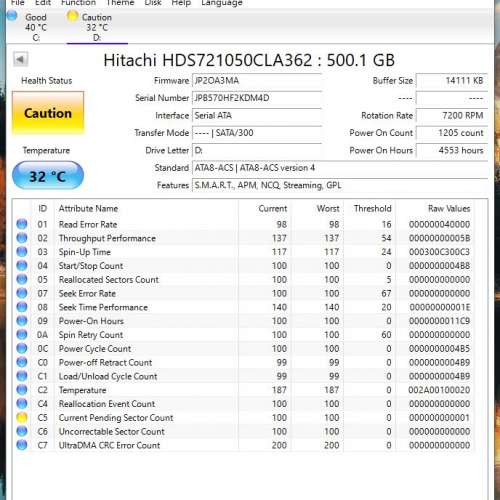
Task: Select the D: drive Caution tab
Action: 97,27
